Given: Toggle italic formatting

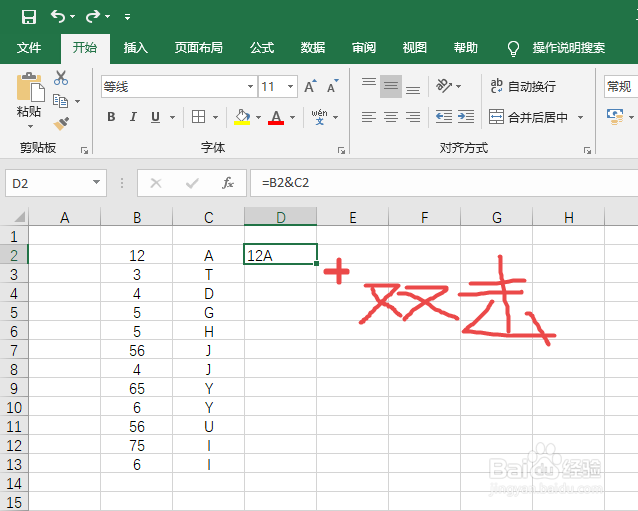Looking at the screenshot, I should click(x=133, y=117).
